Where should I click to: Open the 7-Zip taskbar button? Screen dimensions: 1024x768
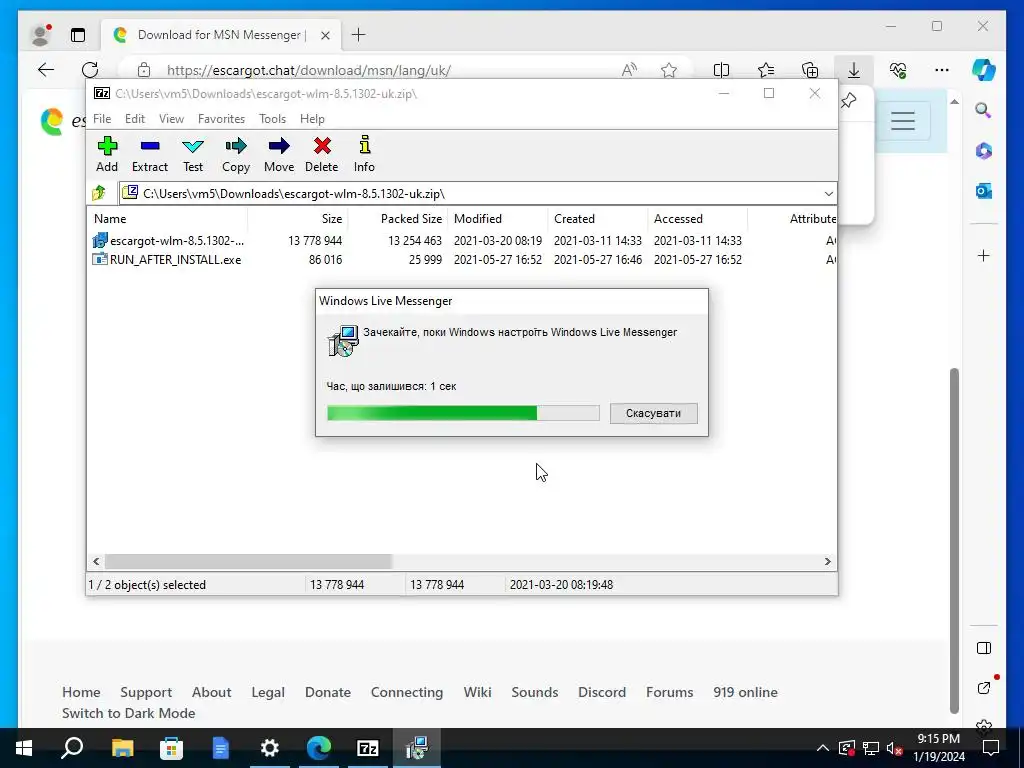[x=368, y=748]
